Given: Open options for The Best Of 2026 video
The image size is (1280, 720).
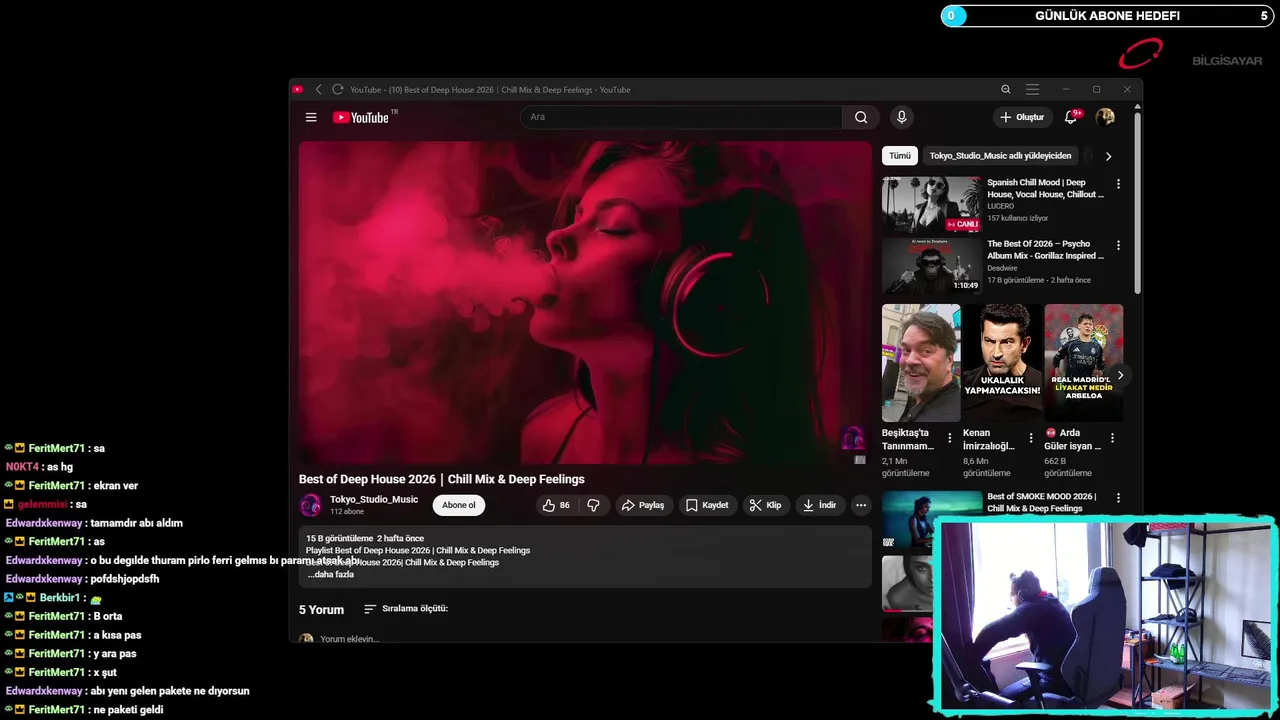Looking at the screenshot, I should click(x=1118, y=245).
